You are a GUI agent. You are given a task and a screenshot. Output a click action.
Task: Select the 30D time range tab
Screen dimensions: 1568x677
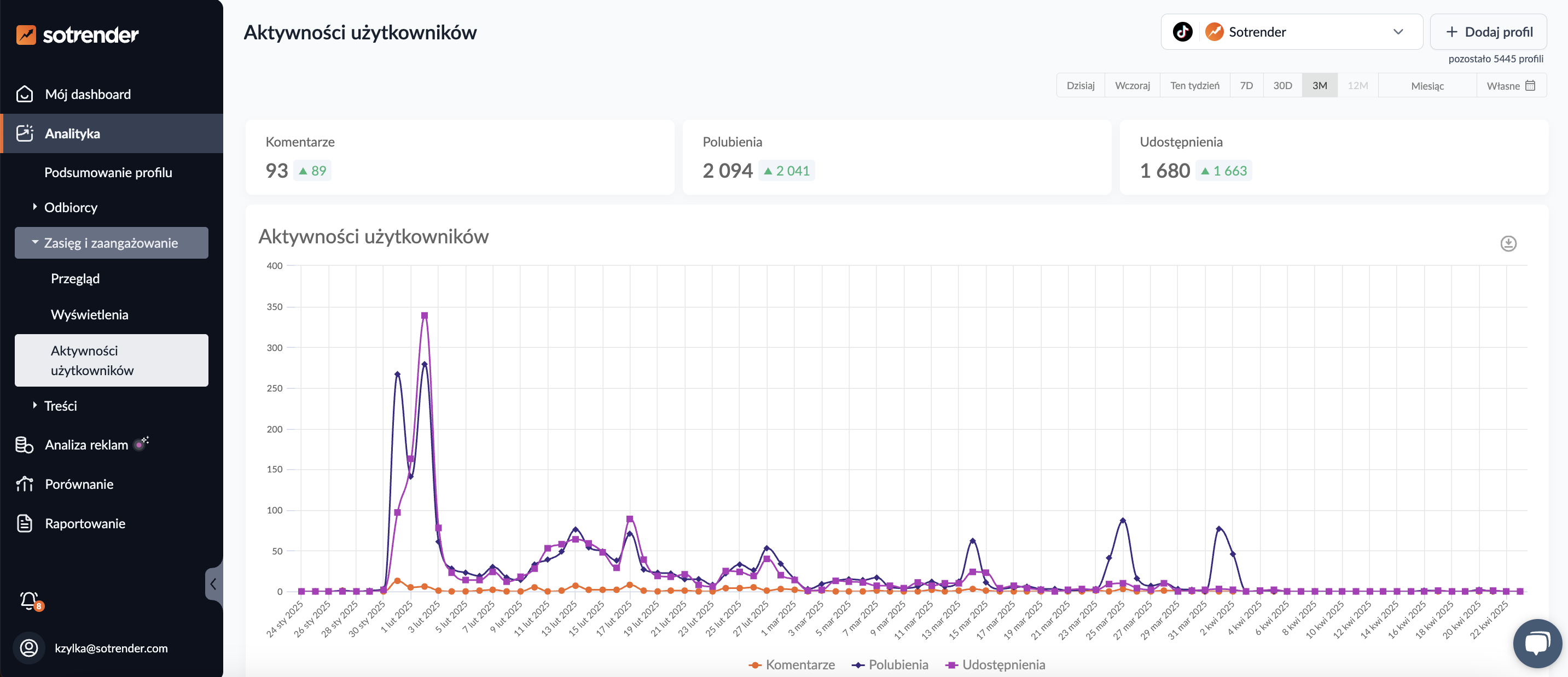(1282, 86)
